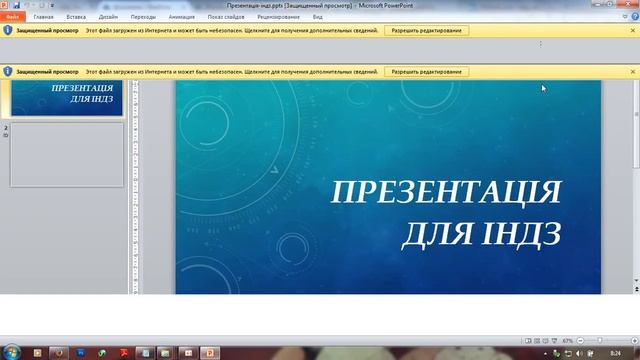Start slide show from status bar icon
Viewport: 640px width, 360px height.
(554, 340)
